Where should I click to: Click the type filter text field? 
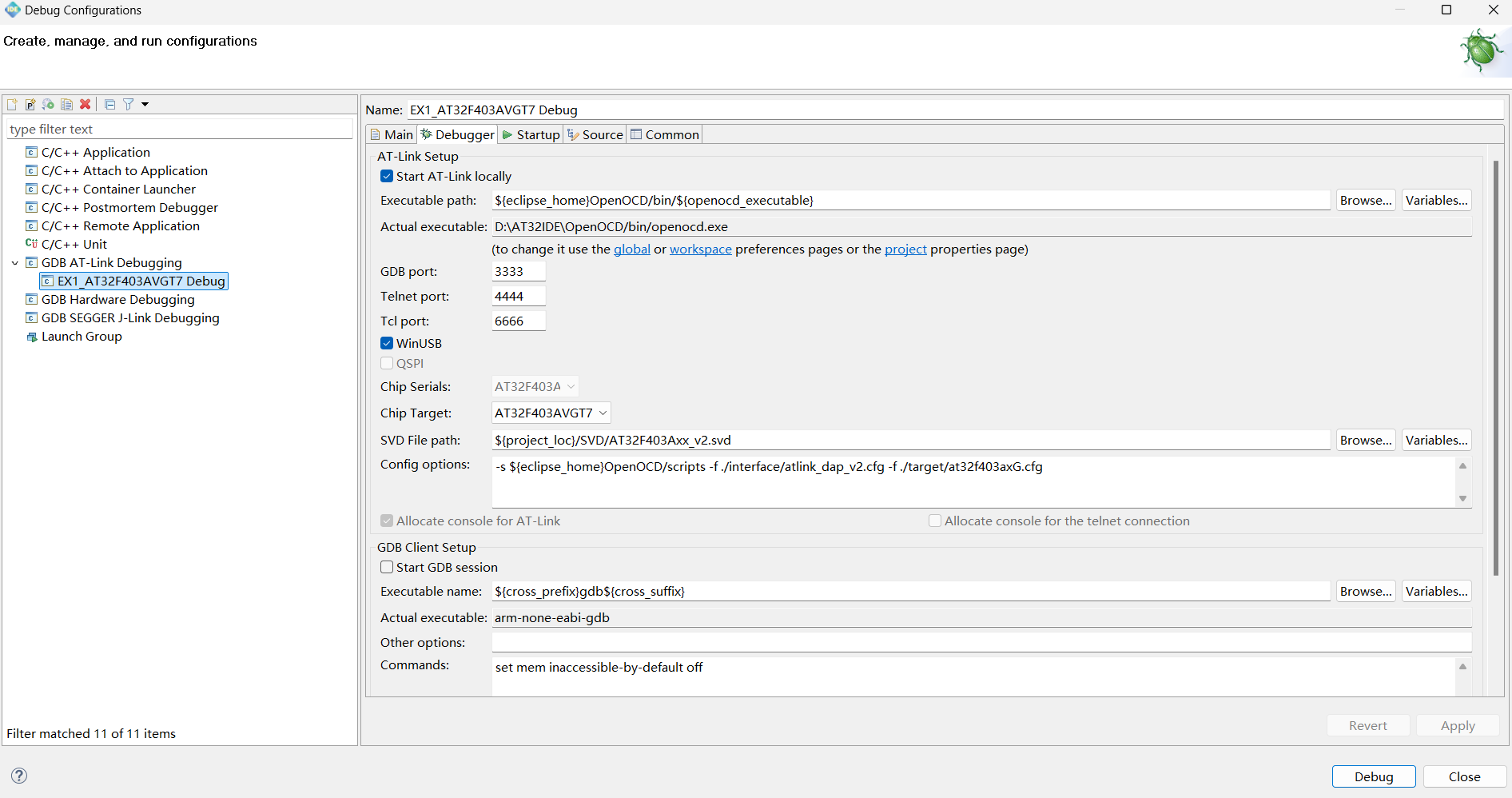tap(180, 129)
